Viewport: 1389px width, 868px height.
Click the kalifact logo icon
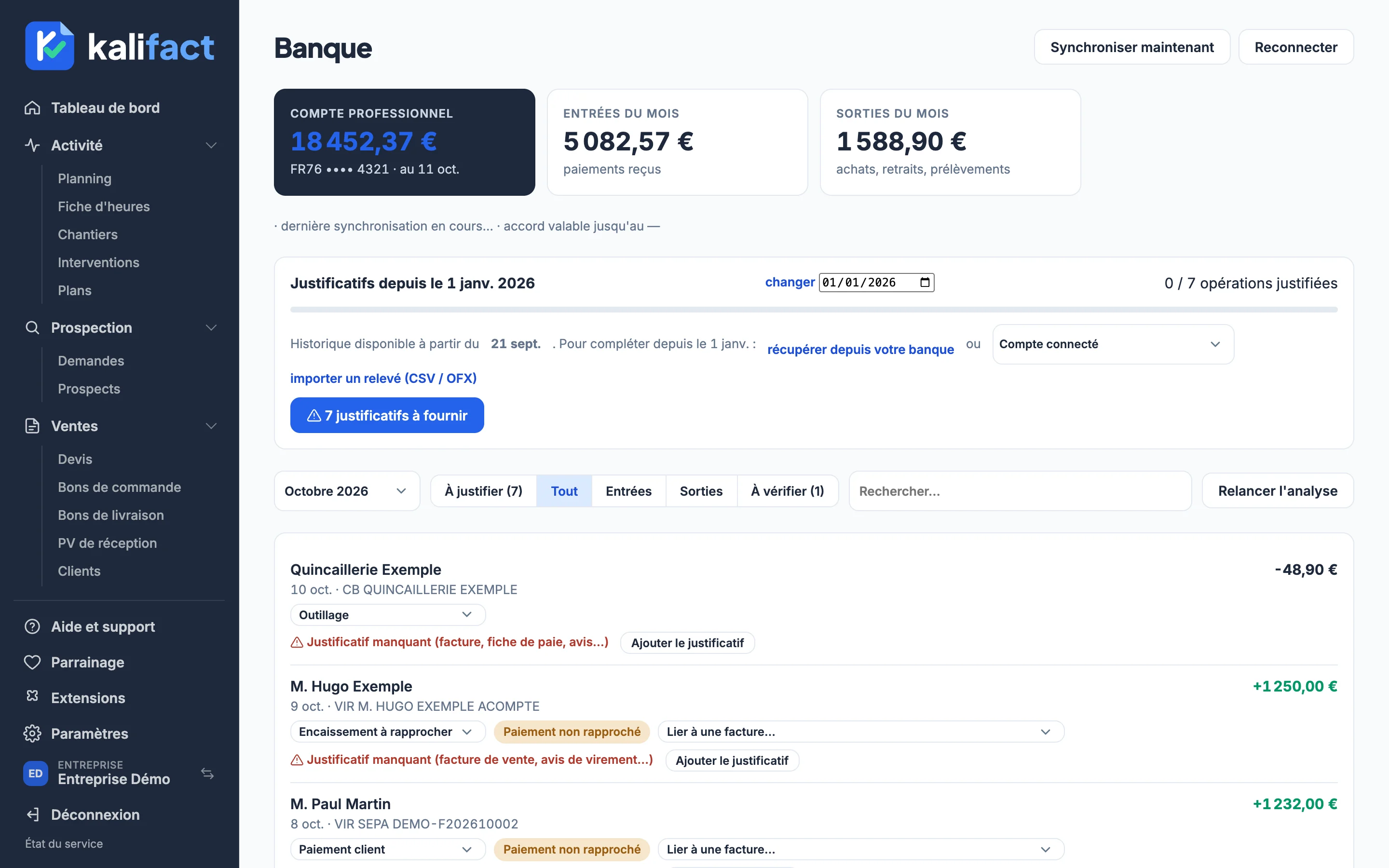(49, 46)
